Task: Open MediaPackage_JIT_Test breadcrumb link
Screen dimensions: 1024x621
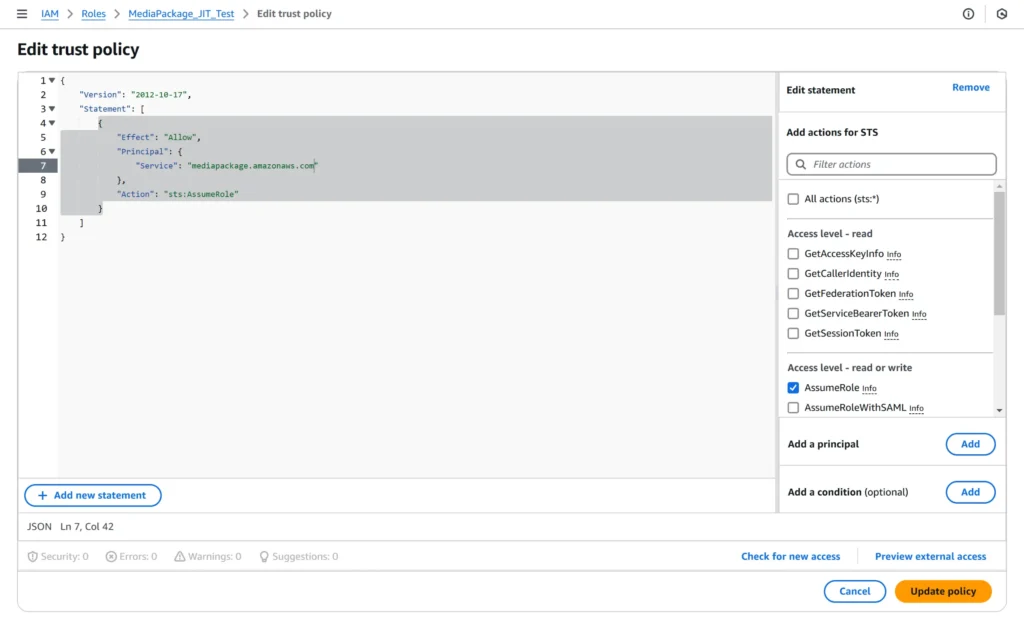Action: [x=181, y=14]
